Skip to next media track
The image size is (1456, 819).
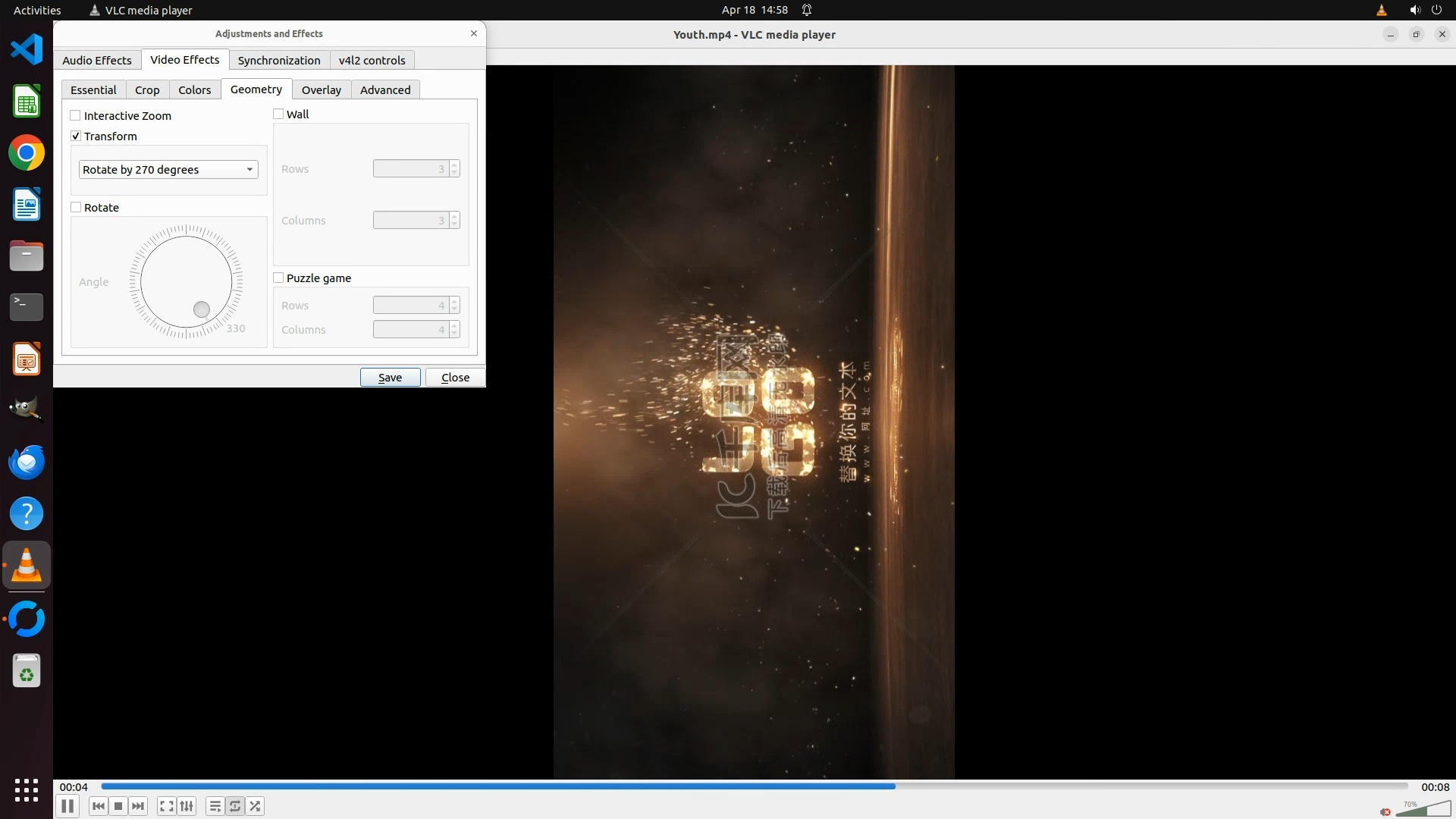tap(138, 806)
